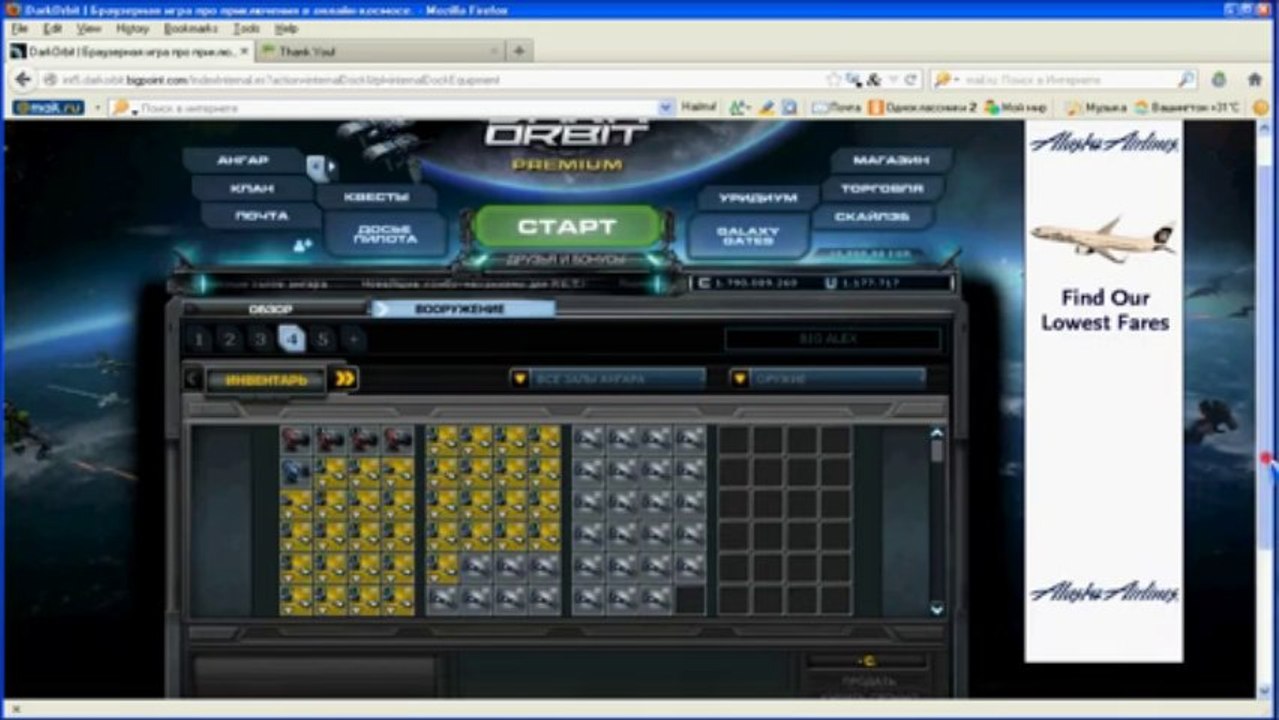
Task: Open the УРИДИУМ page
Action: [758, 198]
